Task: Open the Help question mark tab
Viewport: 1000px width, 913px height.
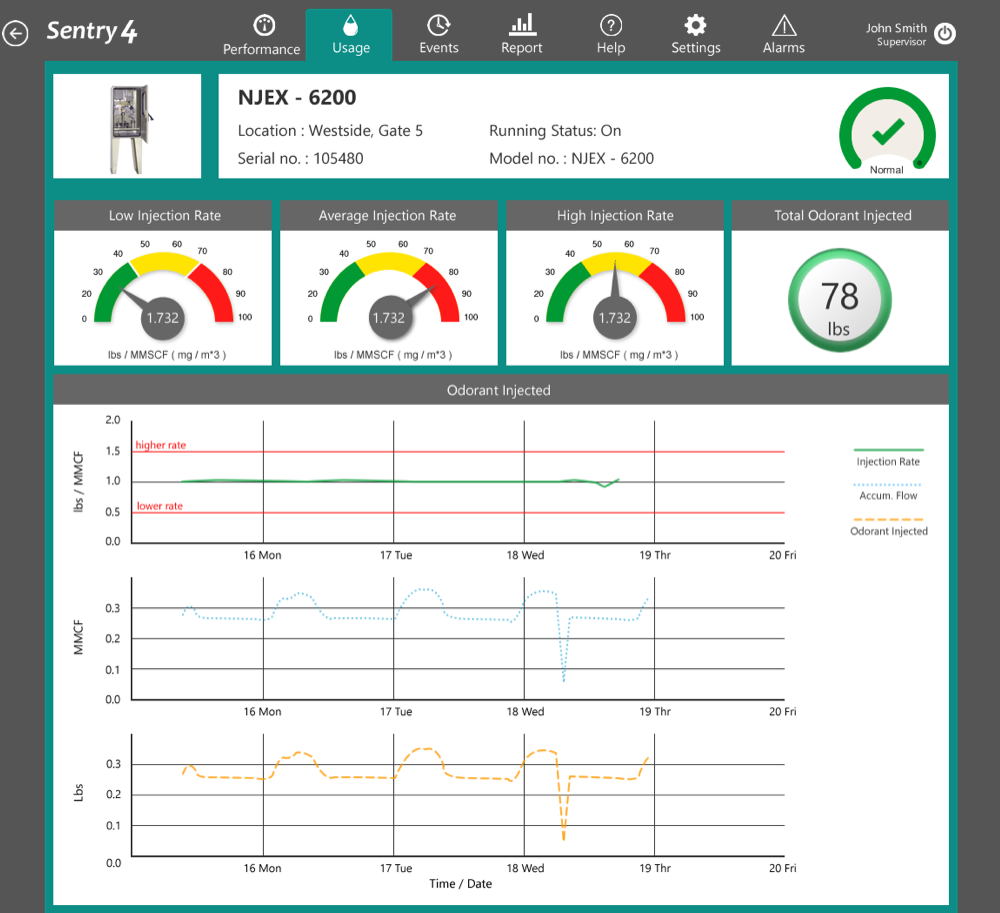Action: 611,35
